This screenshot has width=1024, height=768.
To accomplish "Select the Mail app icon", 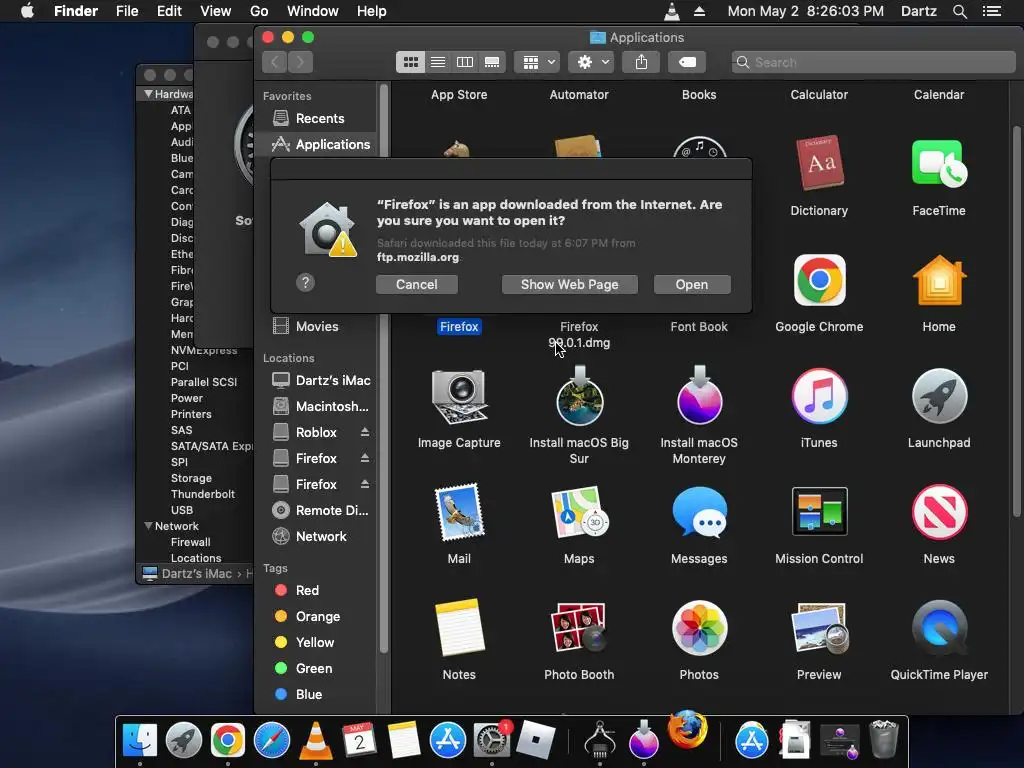I will click(x=459, y=512).
